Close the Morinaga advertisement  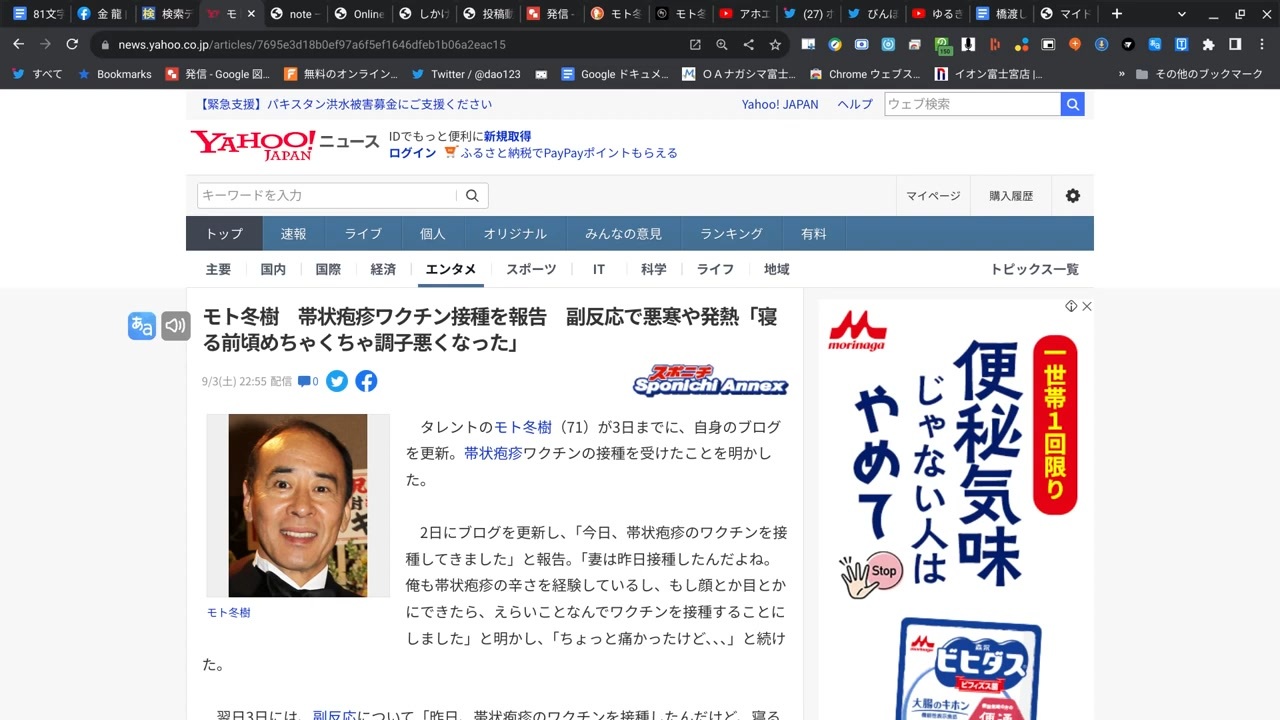pyautogui.click(x=1087, y=306)
